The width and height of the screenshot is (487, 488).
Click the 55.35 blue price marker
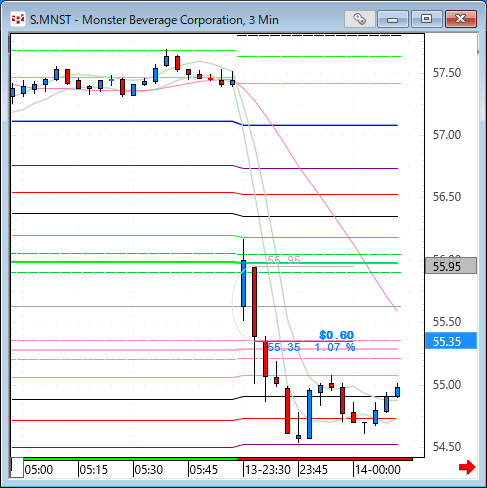pyautogui.click(x=451, y=341)
